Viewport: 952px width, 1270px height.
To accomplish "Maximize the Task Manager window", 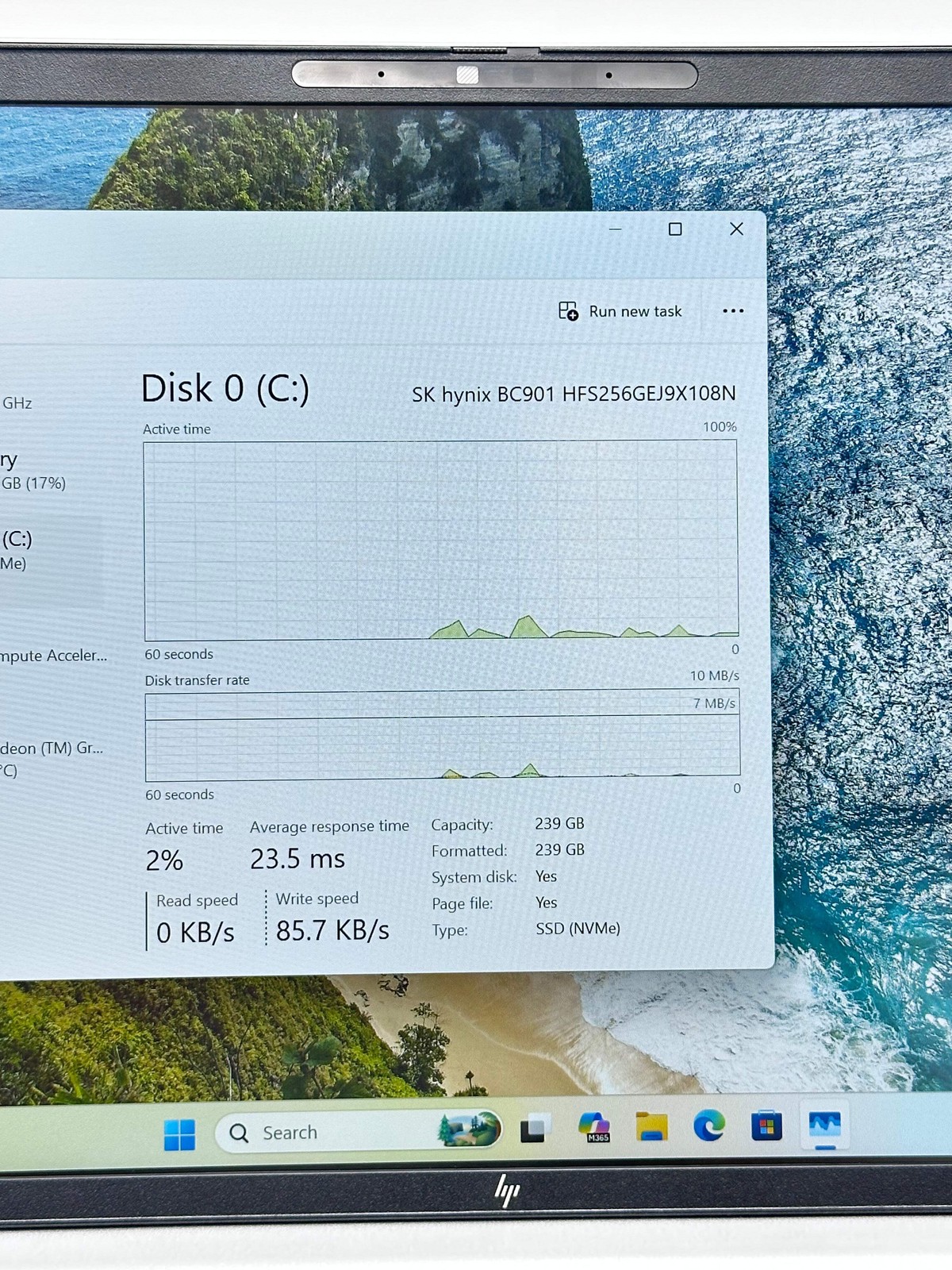I will (675, 229).
